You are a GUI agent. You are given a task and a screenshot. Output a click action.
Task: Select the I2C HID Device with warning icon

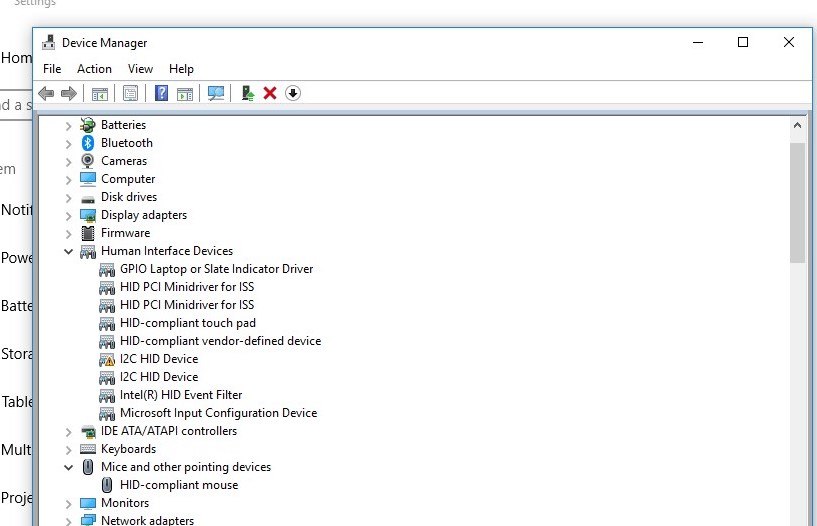click(x=158, y=359)
